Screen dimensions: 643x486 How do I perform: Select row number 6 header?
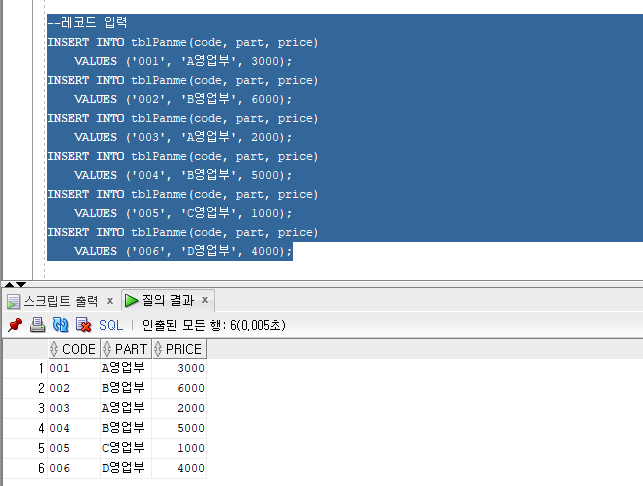[25, 468]
